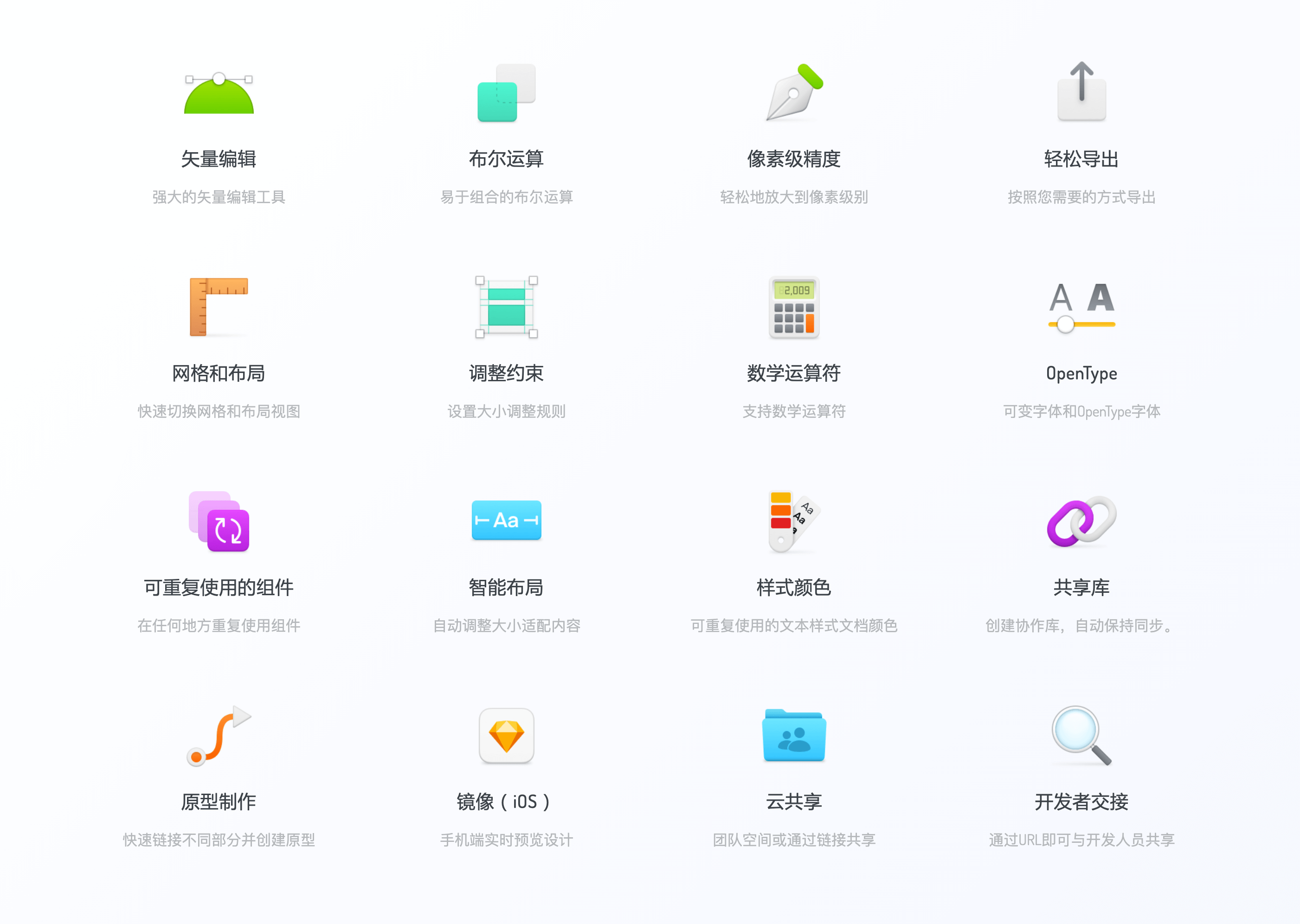Select the 可重复使用的组件 heading
Screen dimensions: 1300x924
coord(219,587)
